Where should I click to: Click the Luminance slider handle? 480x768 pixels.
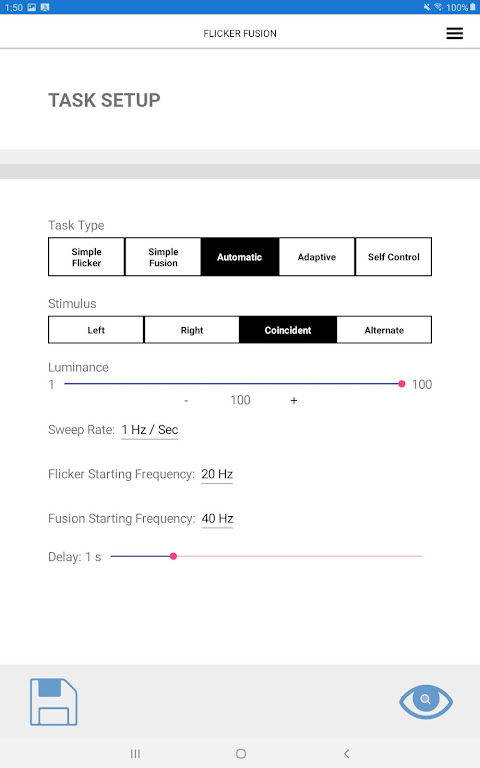(402, 384)
